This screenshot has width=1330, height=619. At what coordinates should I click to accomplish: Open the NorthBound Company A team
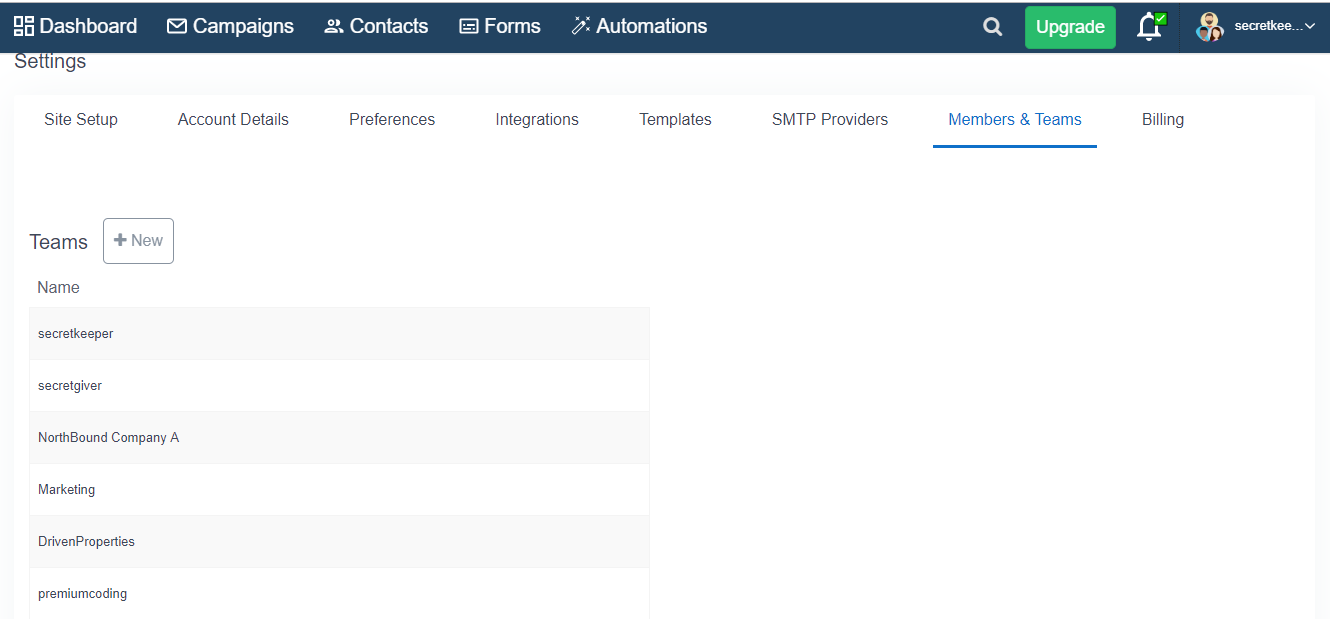339,438
